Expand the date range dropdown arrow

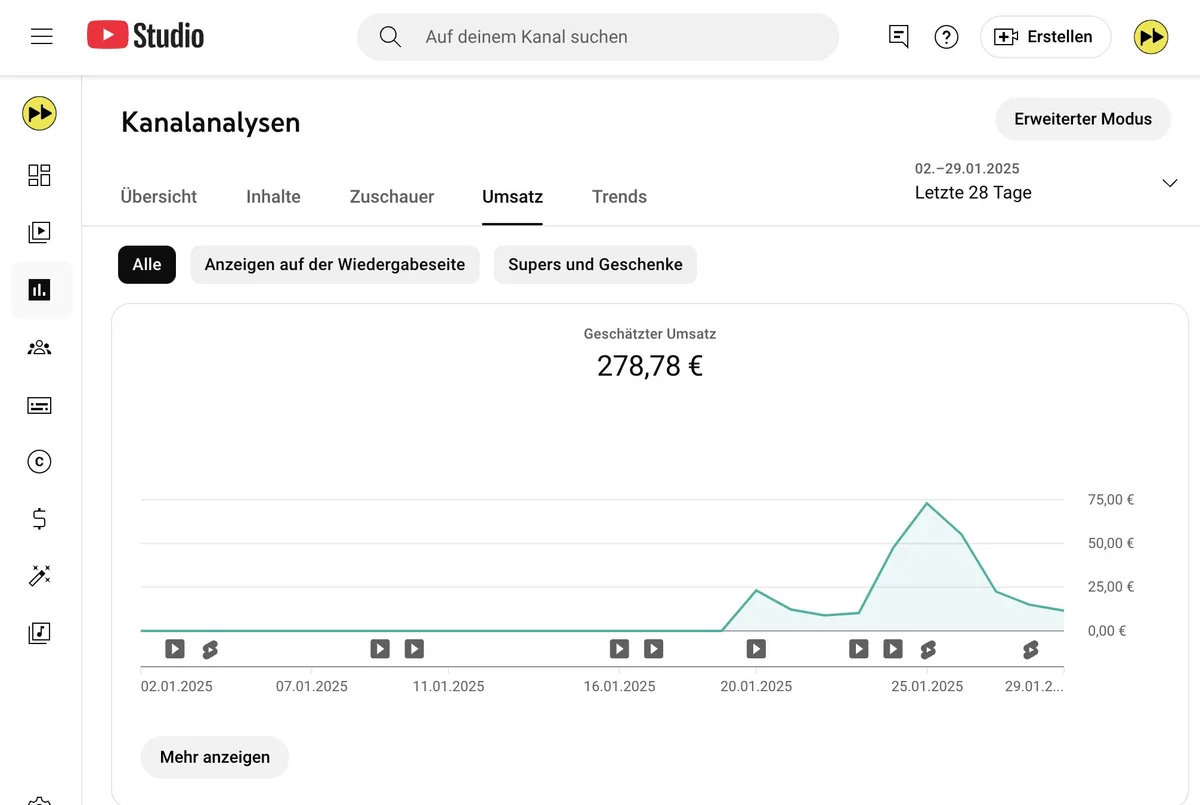(1170, 183)
